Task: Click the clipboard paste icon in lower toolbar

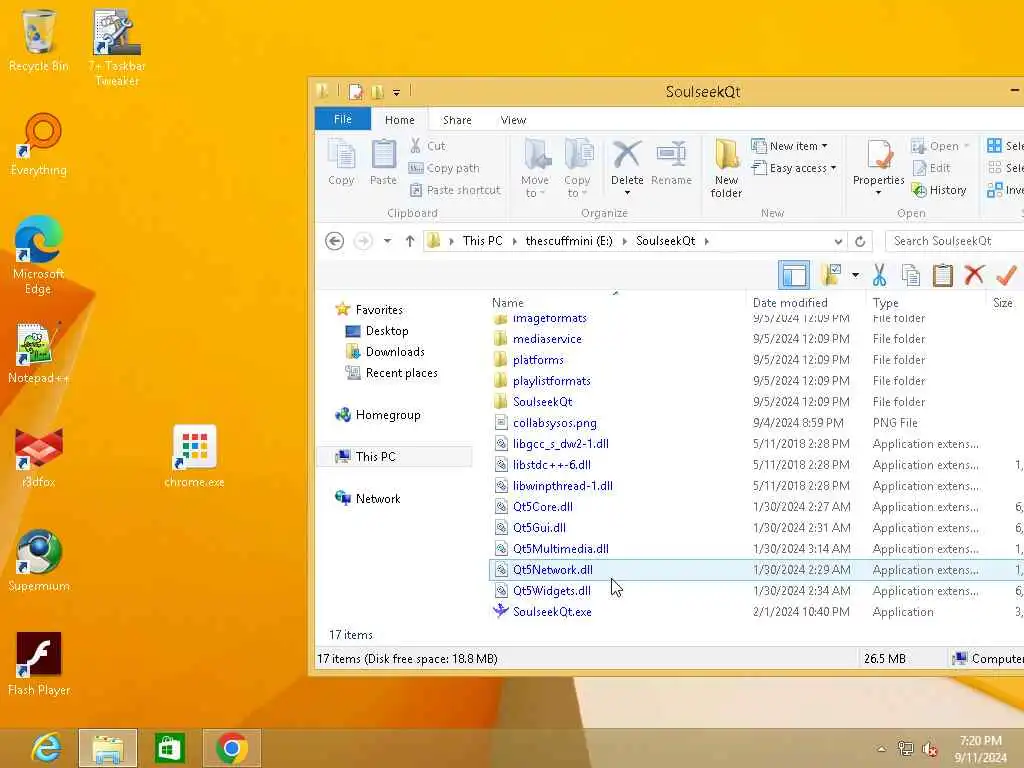Action: pyautogui.click(x=942, y=275)
